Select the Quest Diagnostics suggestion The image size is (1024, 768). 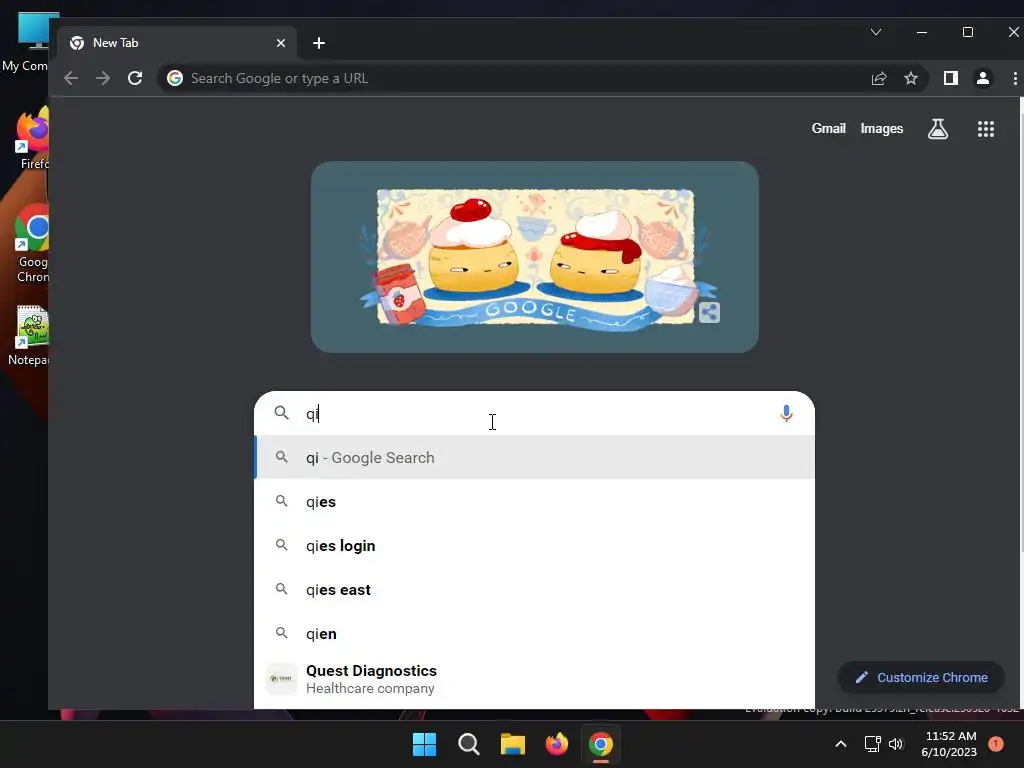click(534, 679)
